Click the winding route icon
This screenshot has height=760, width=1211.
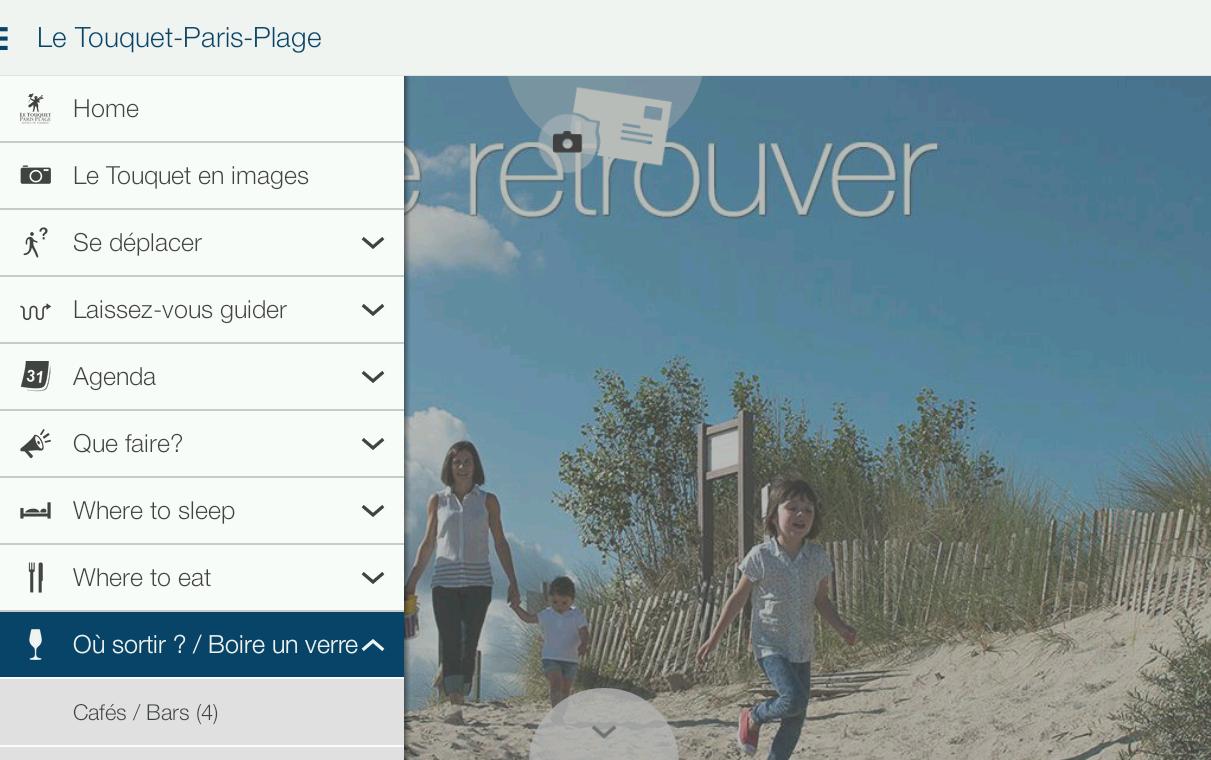point(35,311)
